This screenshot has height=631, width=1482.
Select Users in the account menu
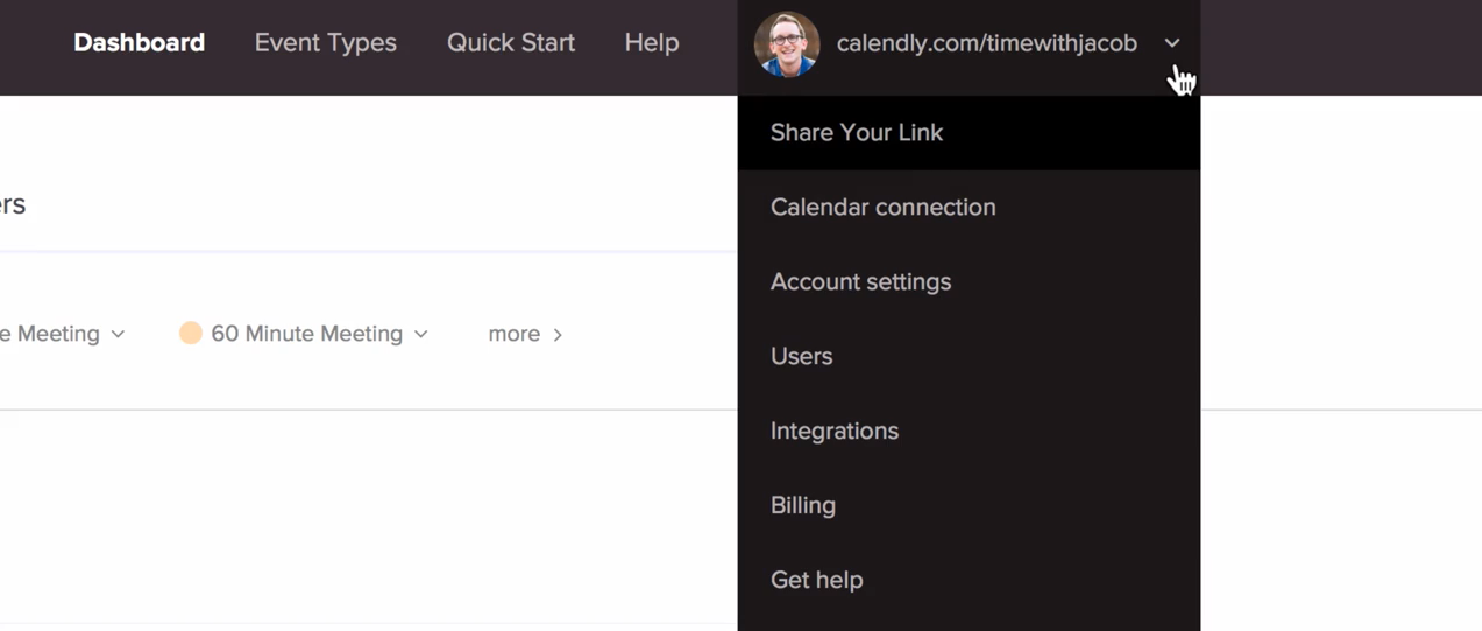(969, 356)
